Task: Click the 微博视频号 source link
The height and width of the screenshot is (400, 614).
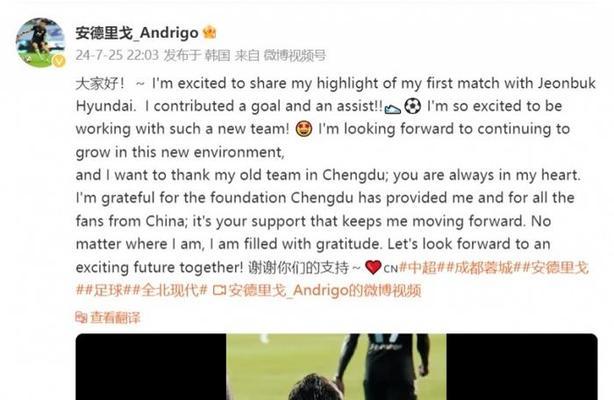Action: (294, 55)
